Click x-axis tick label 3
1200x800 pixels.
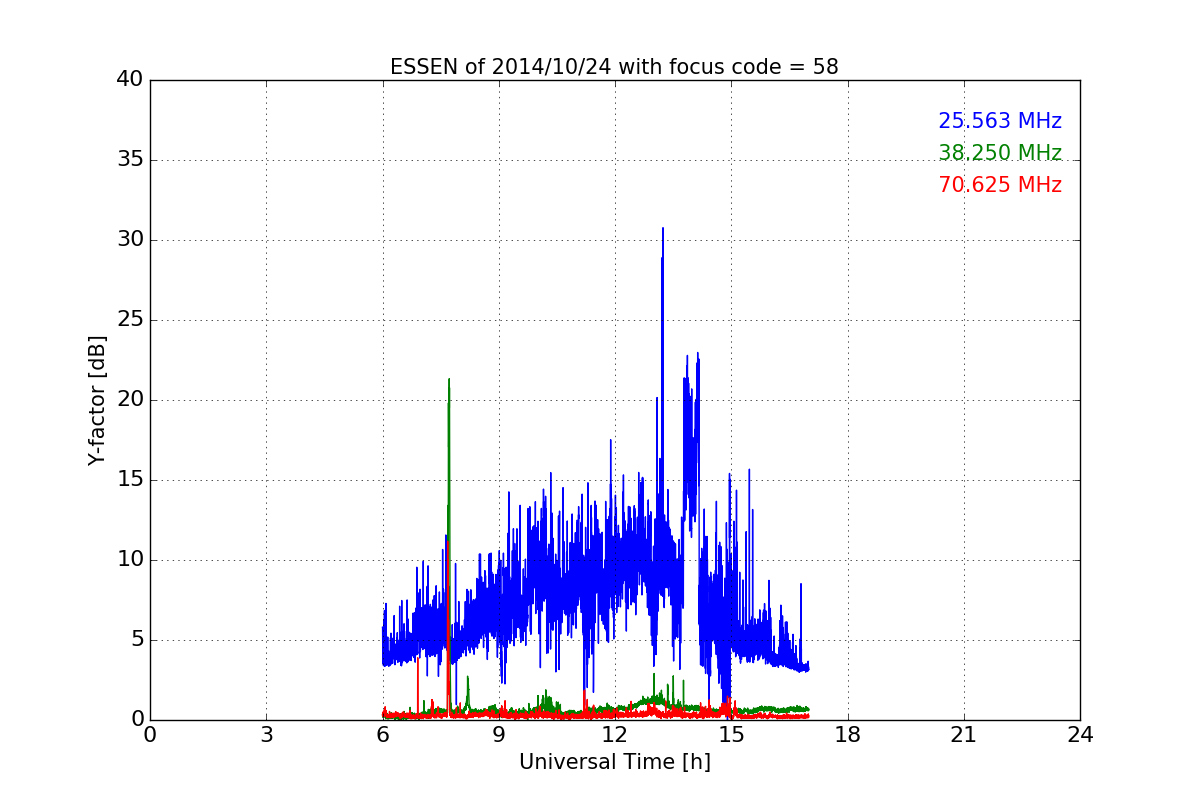click(266, 734)
